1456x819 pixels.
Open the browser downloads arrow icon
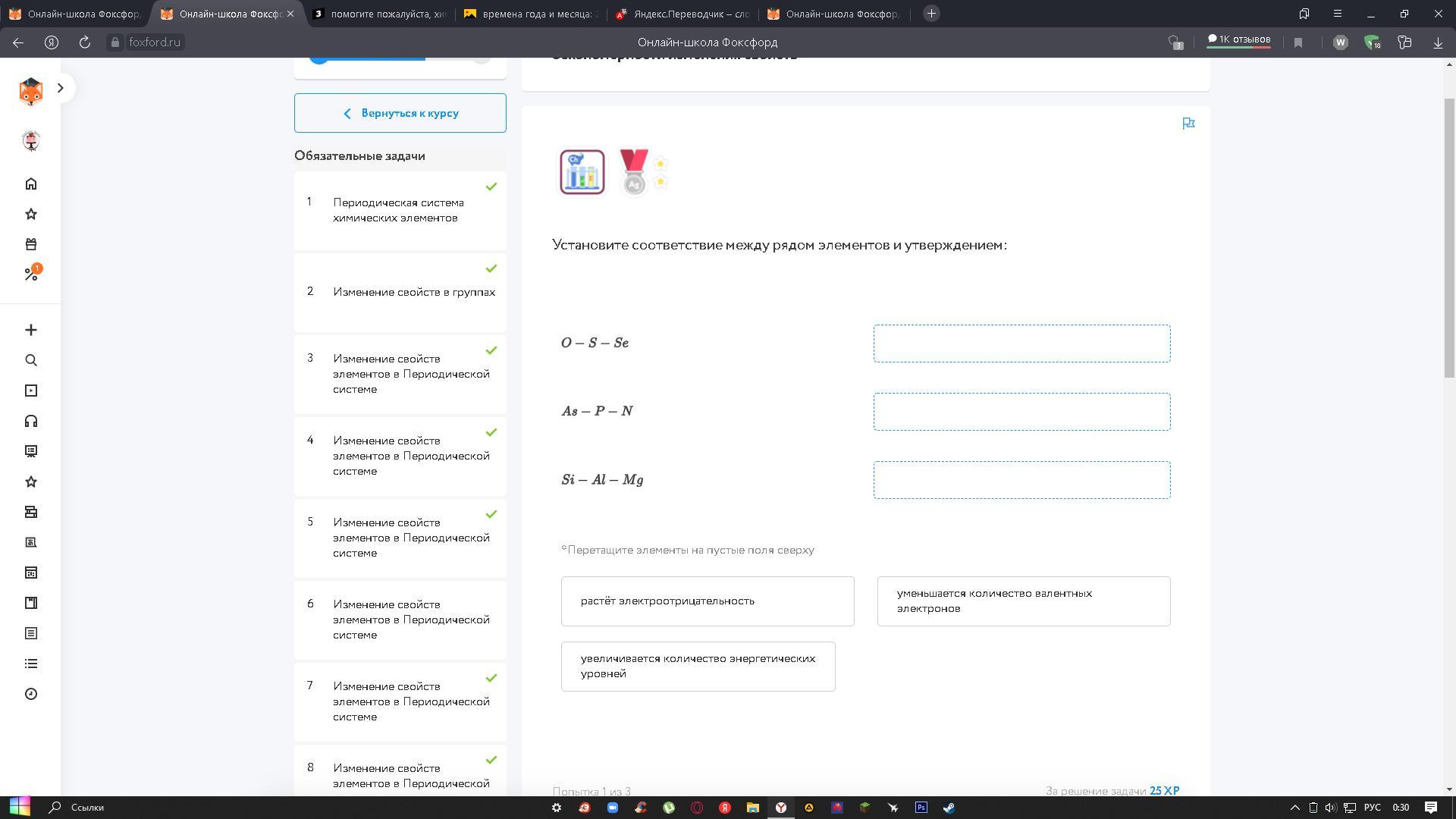pos(1438,42)
